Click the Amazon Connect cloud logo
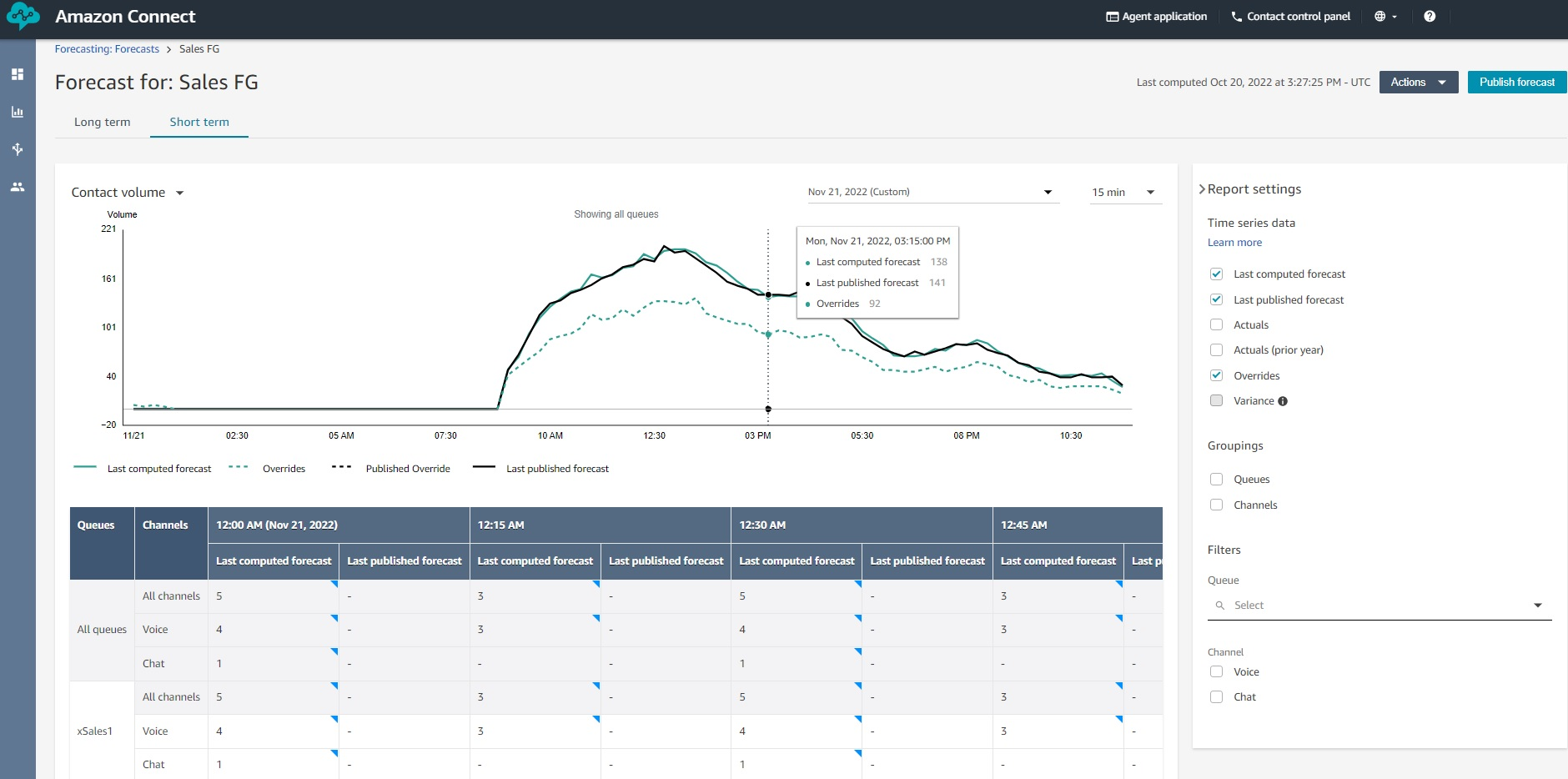Viewport: 1568px width, 779px height. click(x=23, y=16)
